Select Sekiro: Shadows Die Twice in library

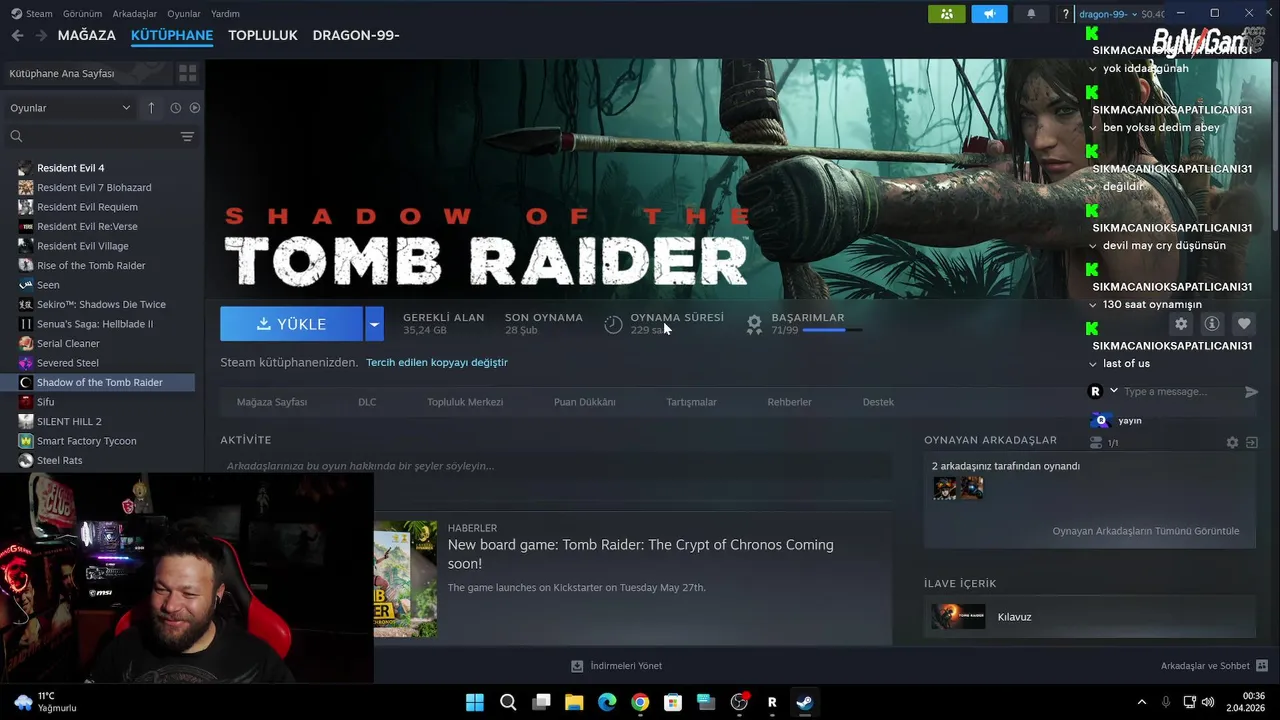[x=101, y=304]
